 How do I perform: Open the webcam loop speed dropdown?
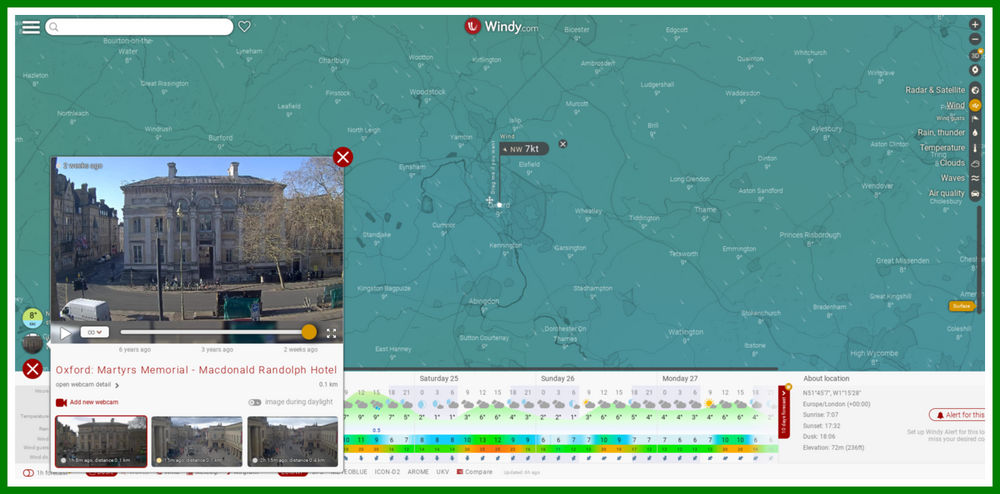(95, 332)
